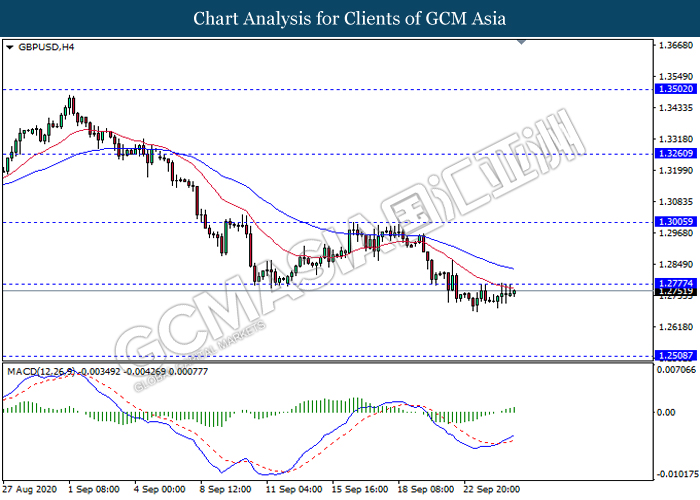This screenshot has width=700, height=500.
Task: Click the 8 Sep 12:00 time label
Action: coord(228,491)
